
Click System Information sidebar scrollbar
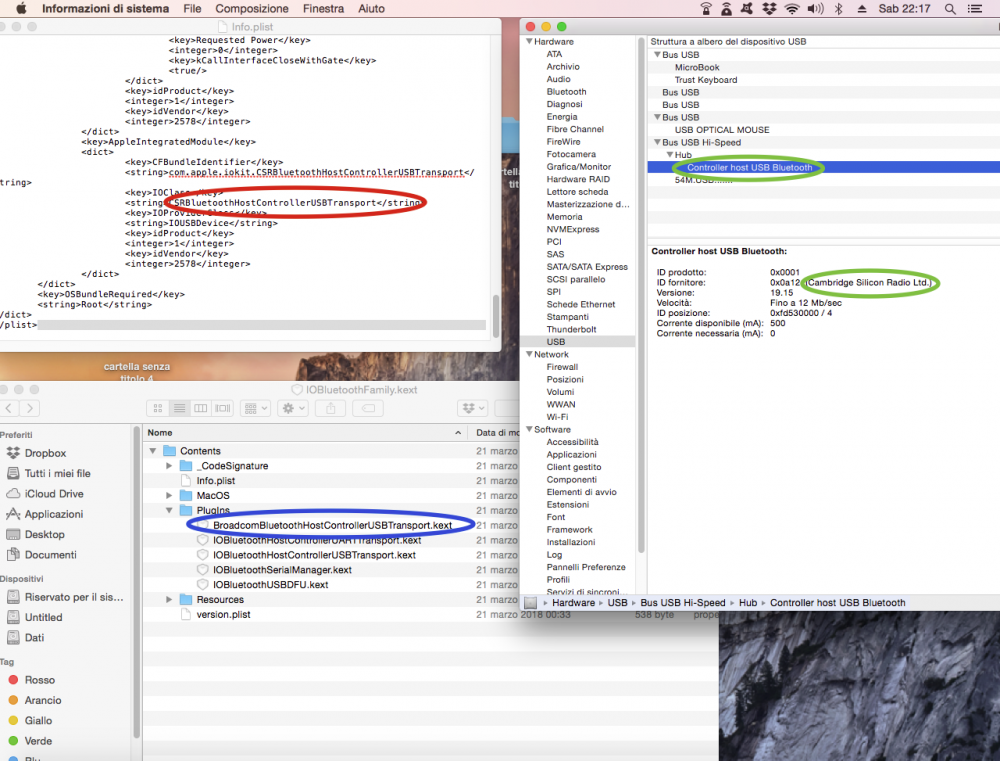tap(641, 293)
